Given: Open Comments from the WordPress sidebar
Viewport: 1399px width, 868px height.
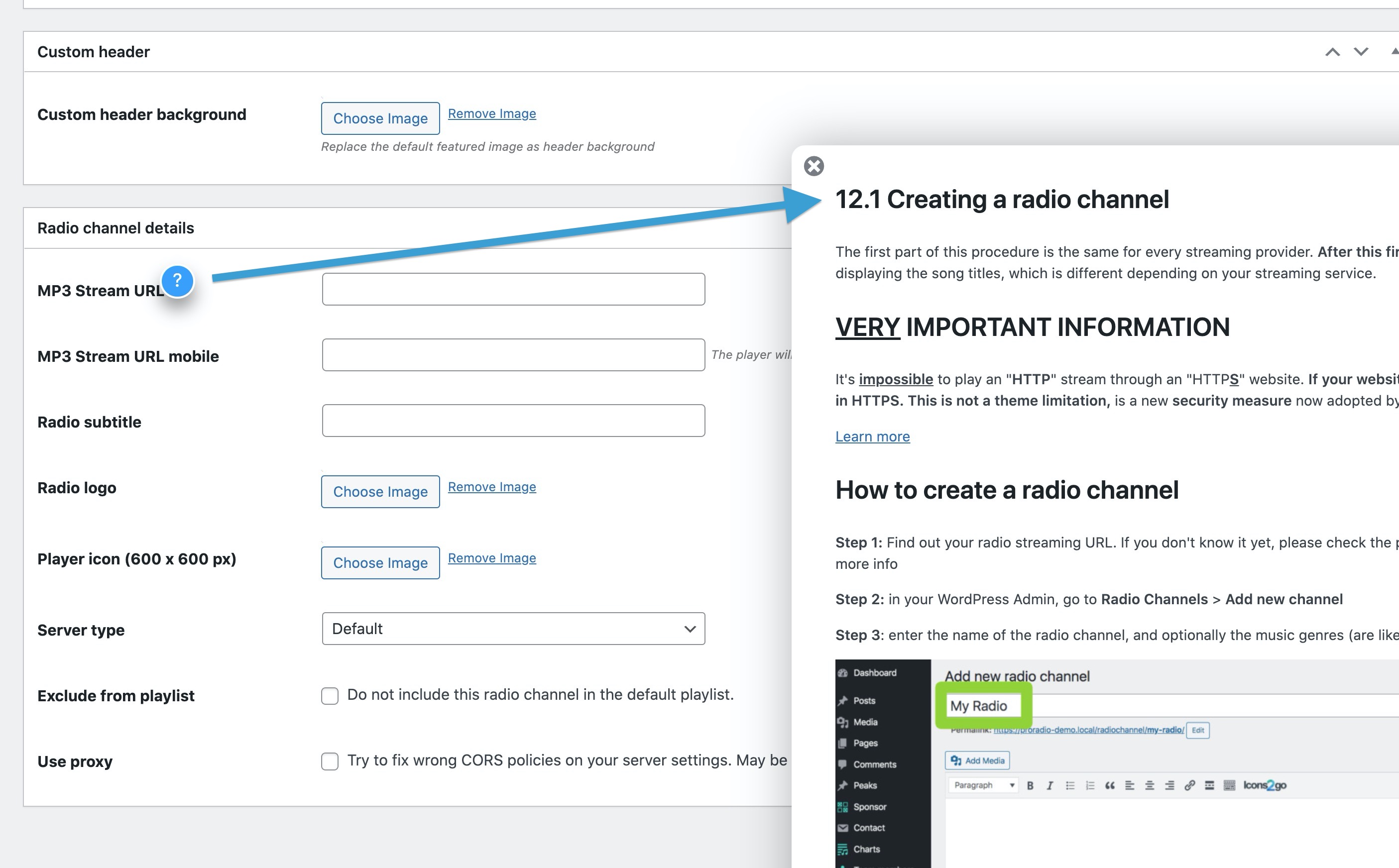Looking at the screenshot, I should click(875, 764).
